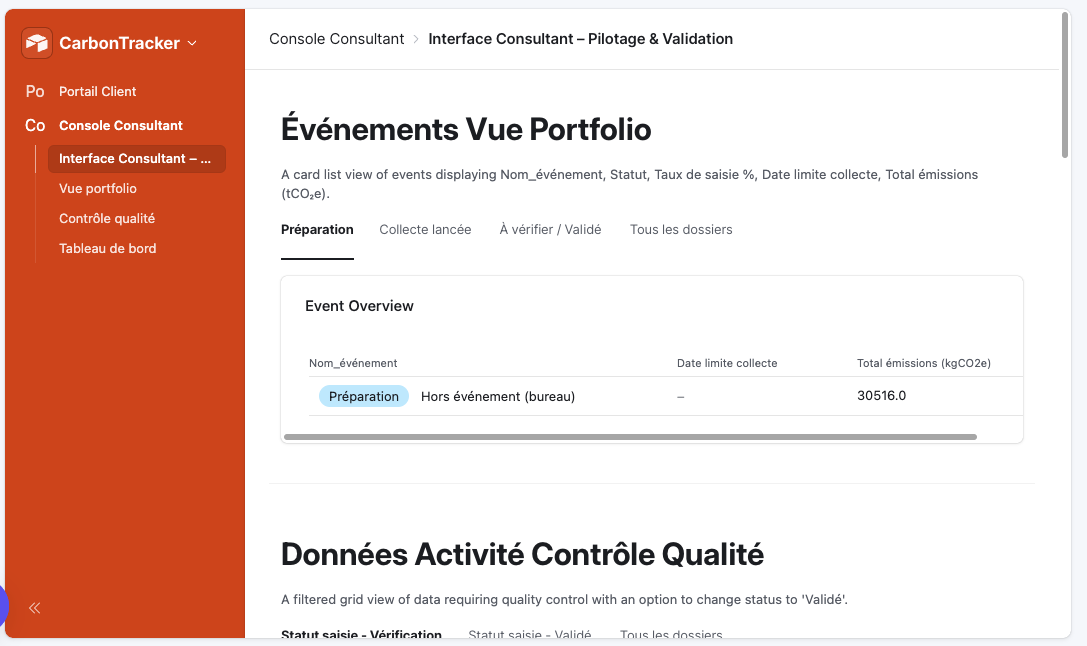Select Interface Consultant item in the sidebar
The image size is (1087, 646).
(x=136, y=158)
